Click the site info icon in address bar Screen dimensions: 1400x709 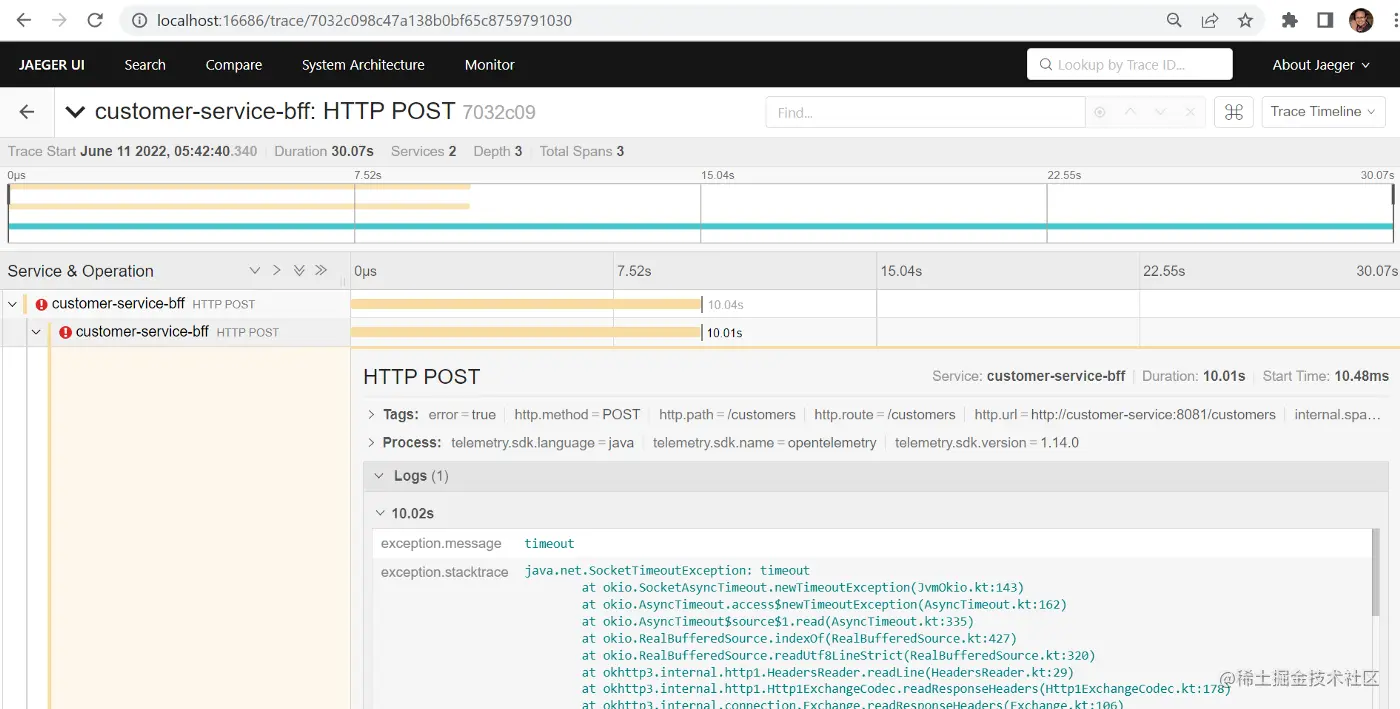point(140,20)
